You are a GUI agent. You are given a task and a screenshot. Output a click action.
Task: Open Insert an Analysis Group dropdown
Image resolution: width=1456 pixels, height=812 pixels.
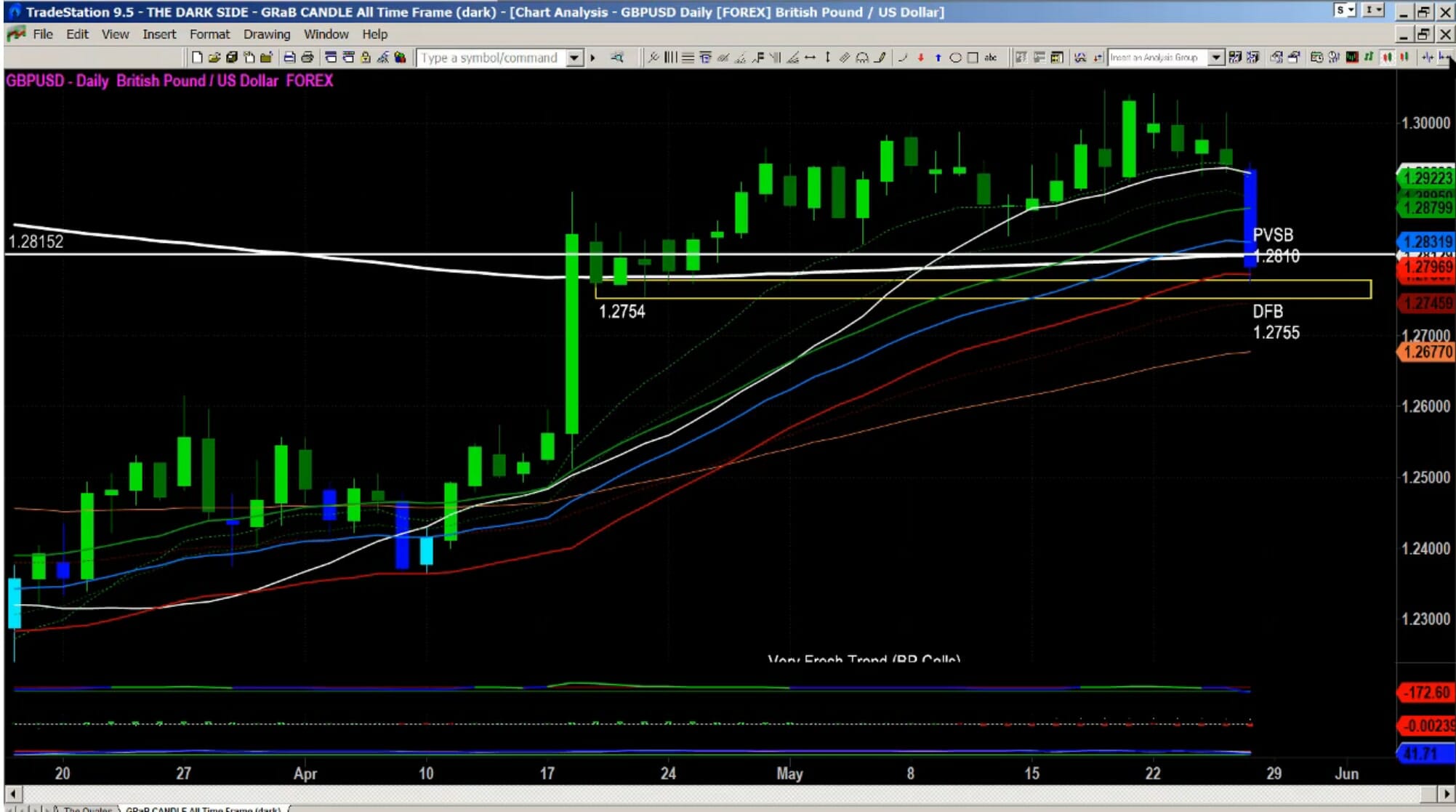[x=1215, y=57]
